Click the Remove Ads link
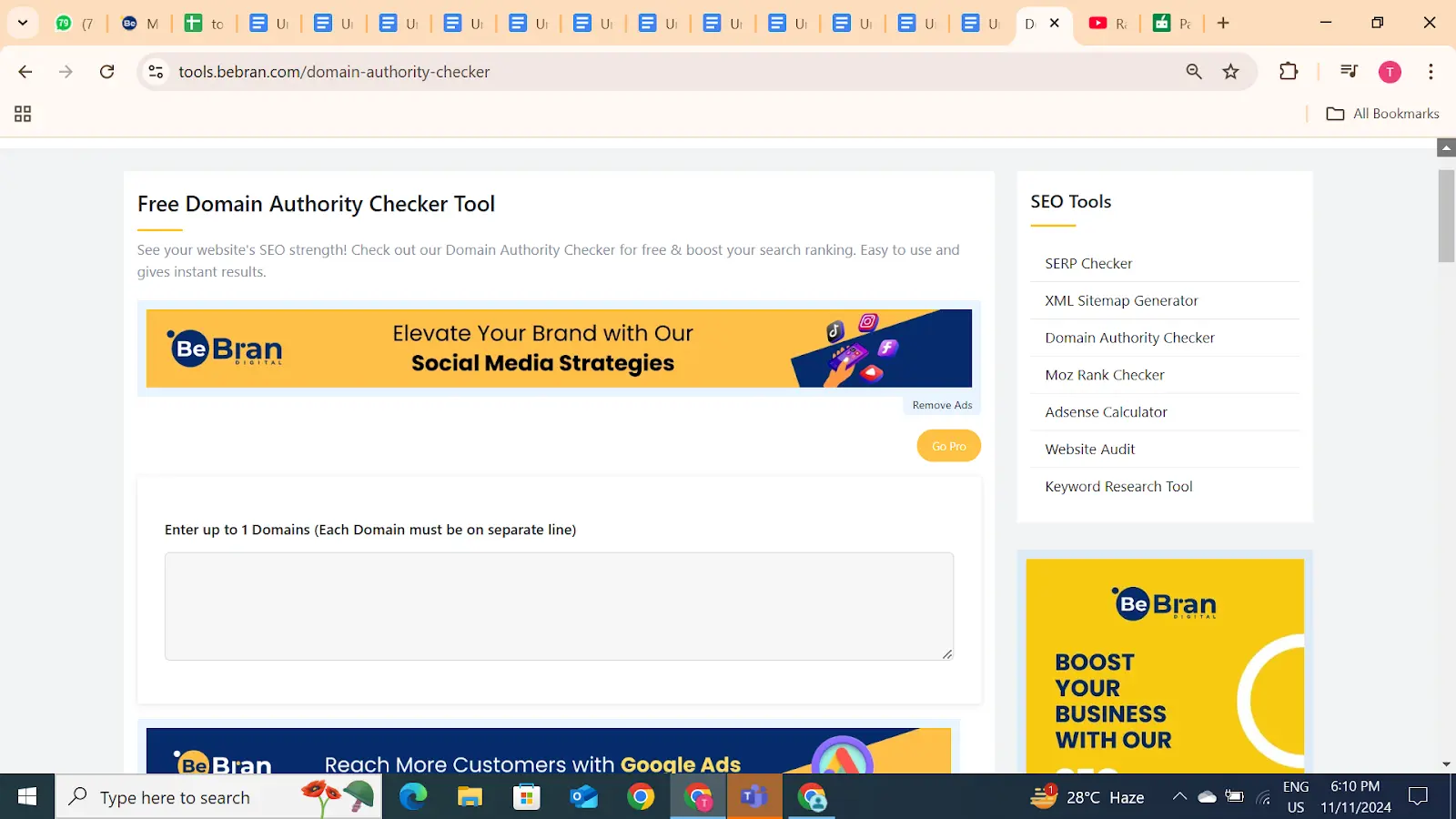This screenshot has height=819, width=1456. pos(942,405)
